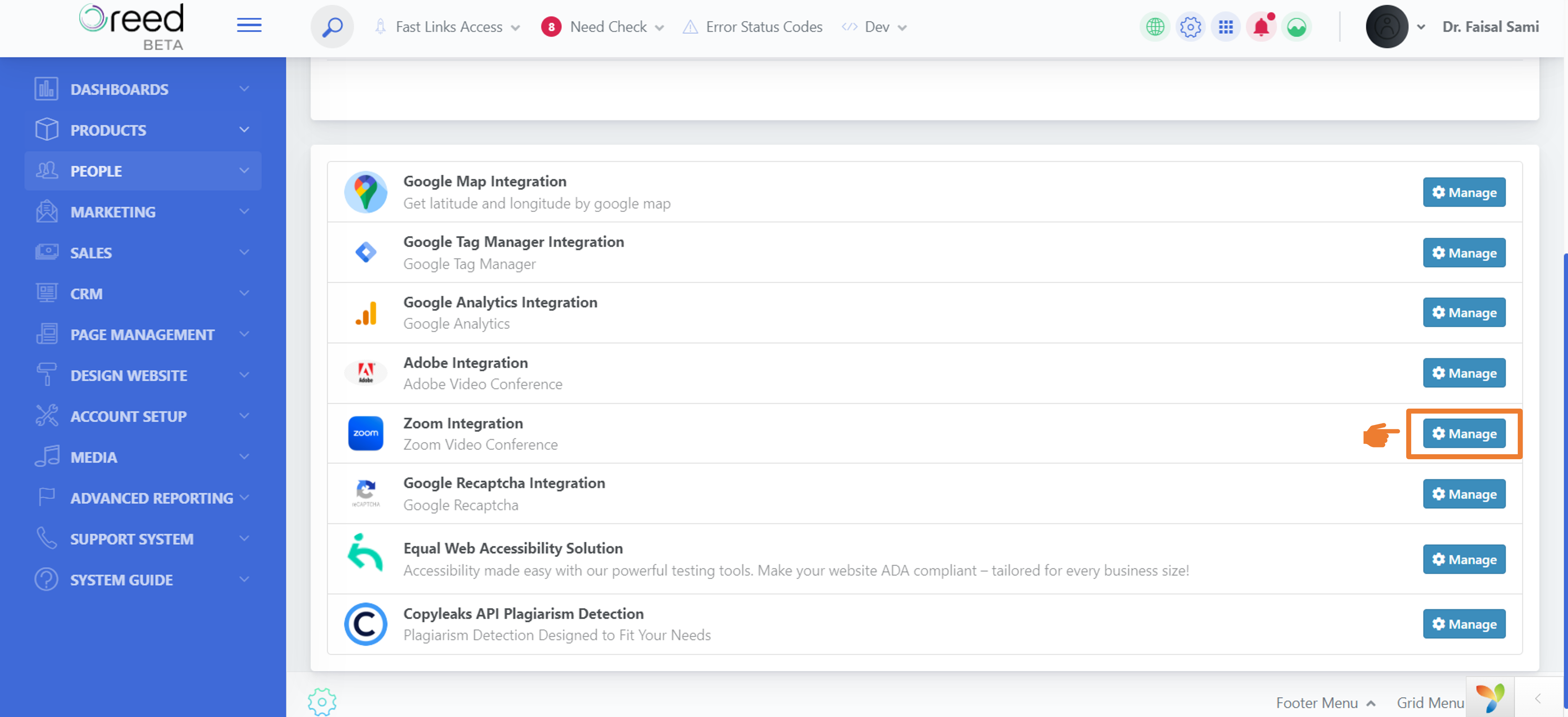Expand the Page Management sidebar chevron
This screenshot has height=717, width=1568.
244,334
